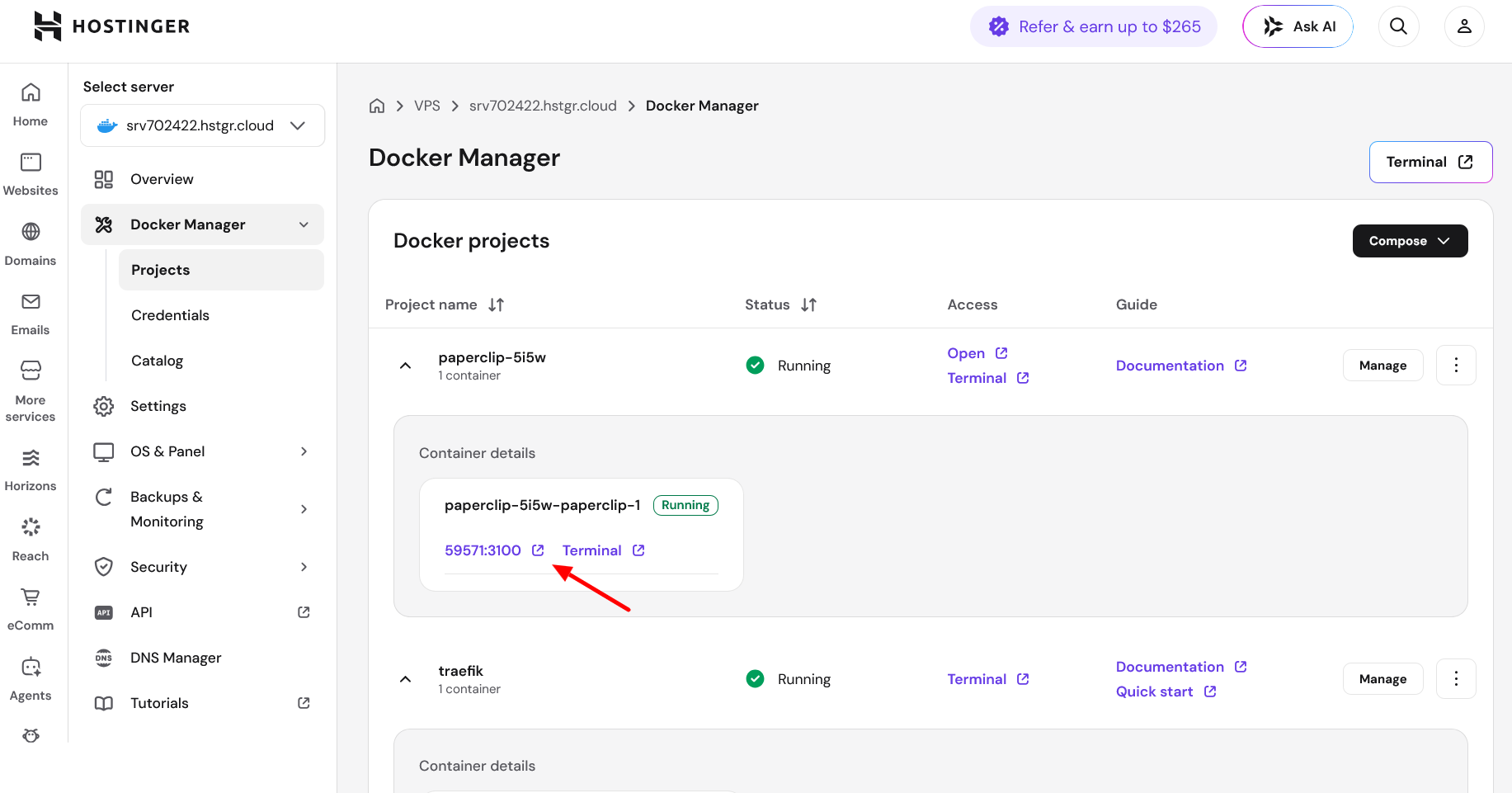The image size is (1512, 793).
Task: Select Credentials submenu item
Action: [x=170, y=315]
